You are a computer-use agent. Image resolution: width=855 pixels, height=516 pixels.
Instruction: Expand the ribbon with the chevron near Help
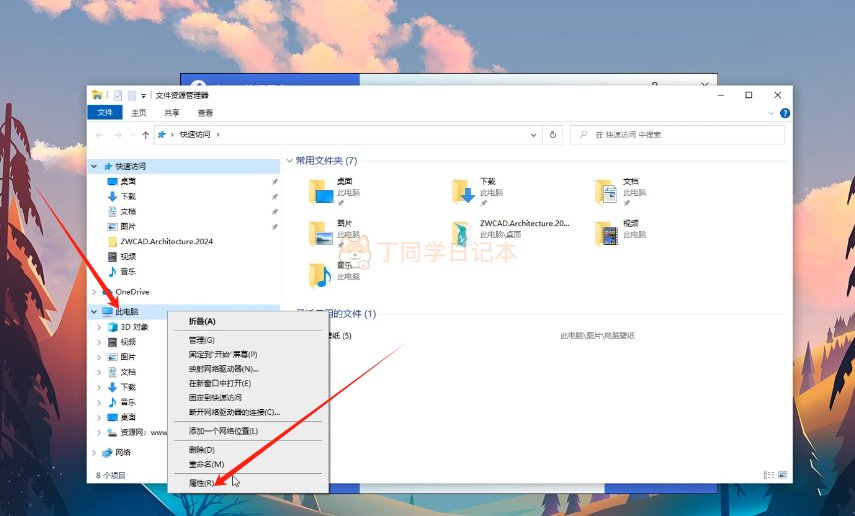click(x=771, y=113)
